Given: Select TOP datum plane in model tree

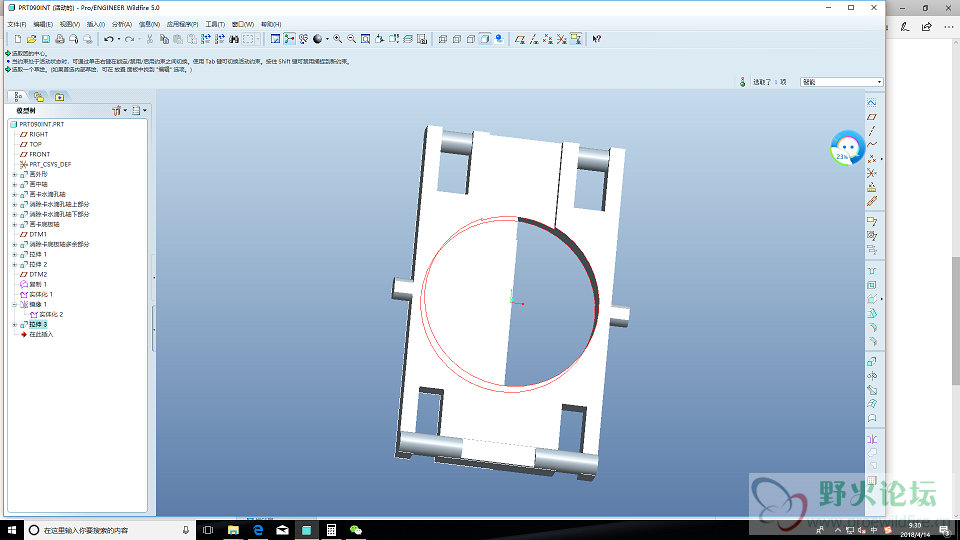Looking at the screenshot, I should [x=36, y=144].
